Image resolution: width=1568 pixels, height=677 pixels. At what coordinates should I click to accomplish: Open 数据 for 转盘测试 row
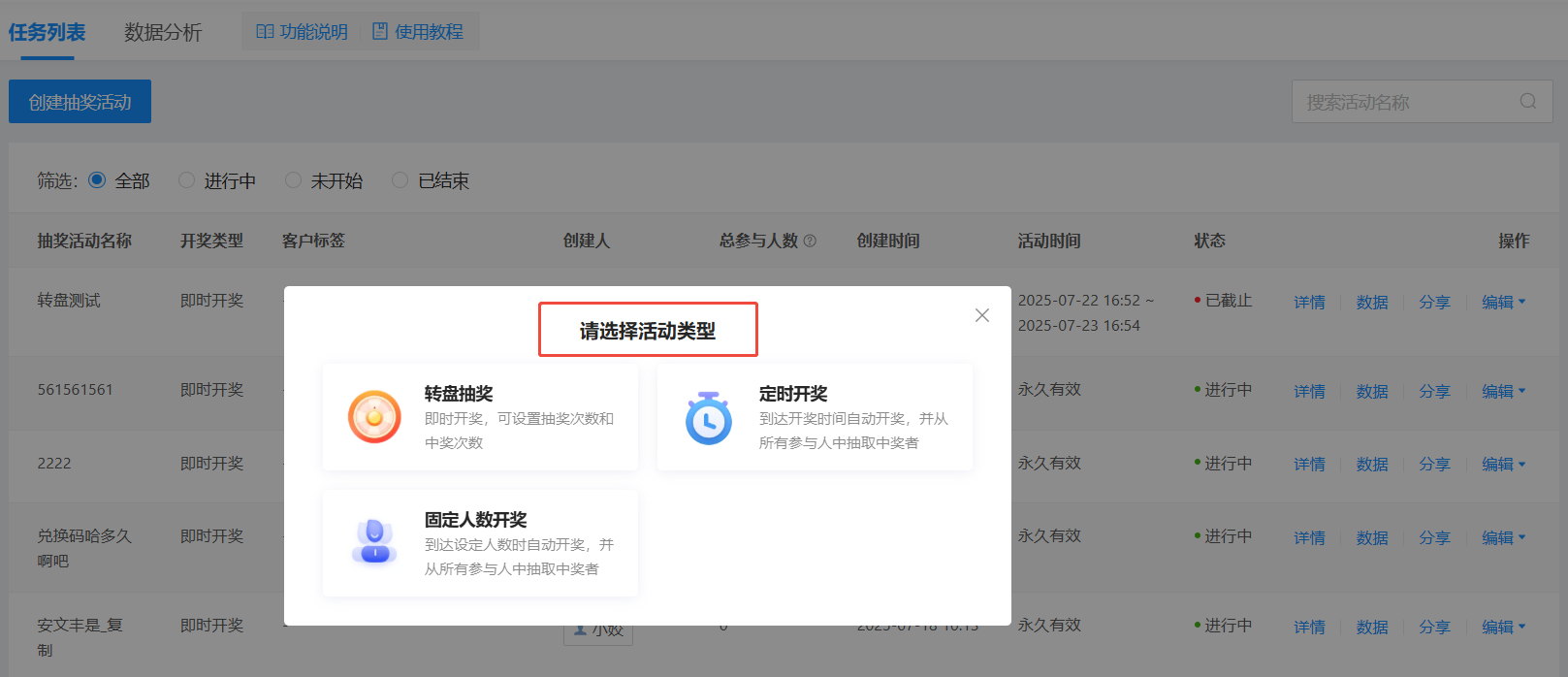point(1372,302)
